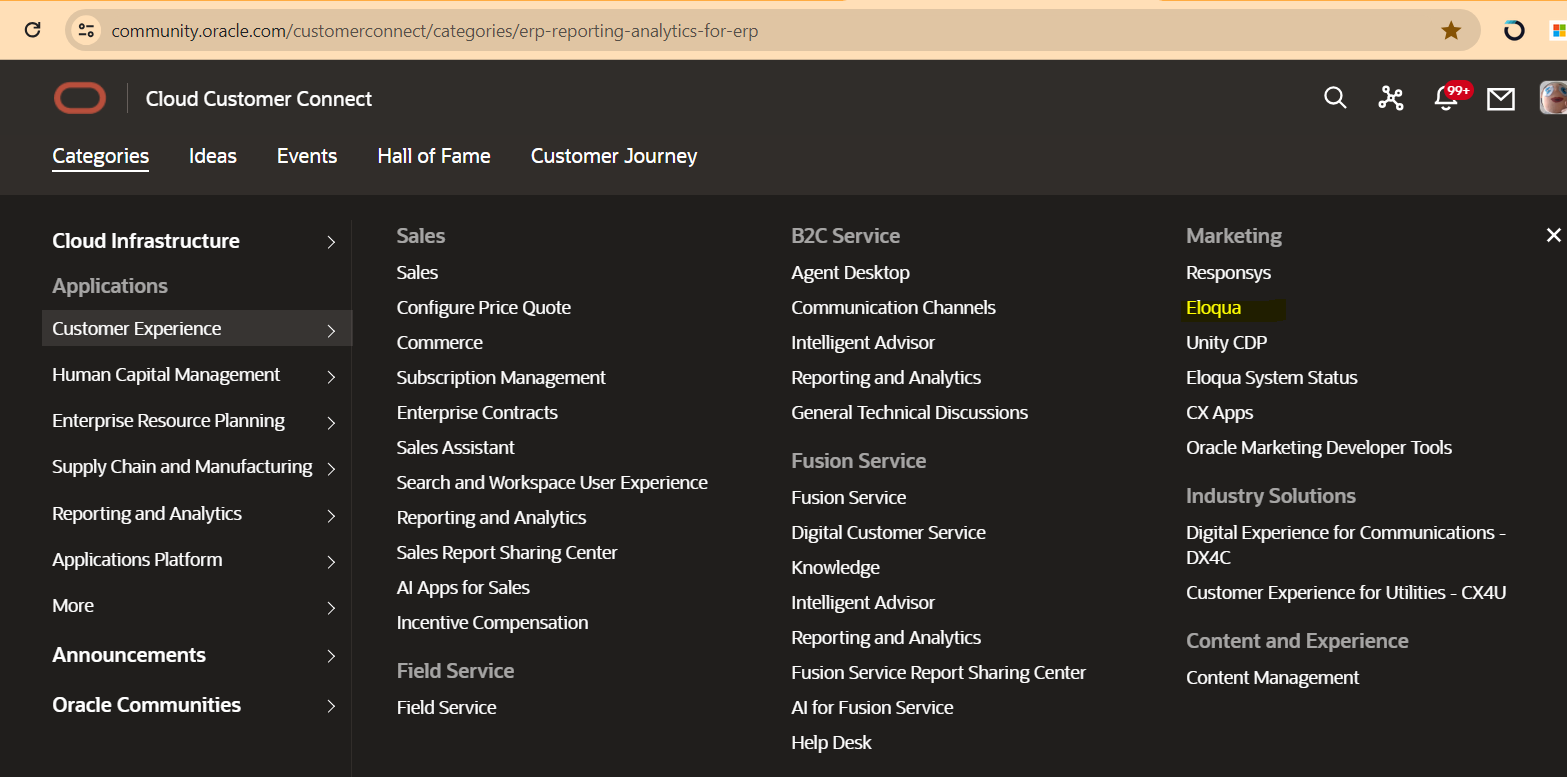Open the CX Apps link

coord(1220,413)
